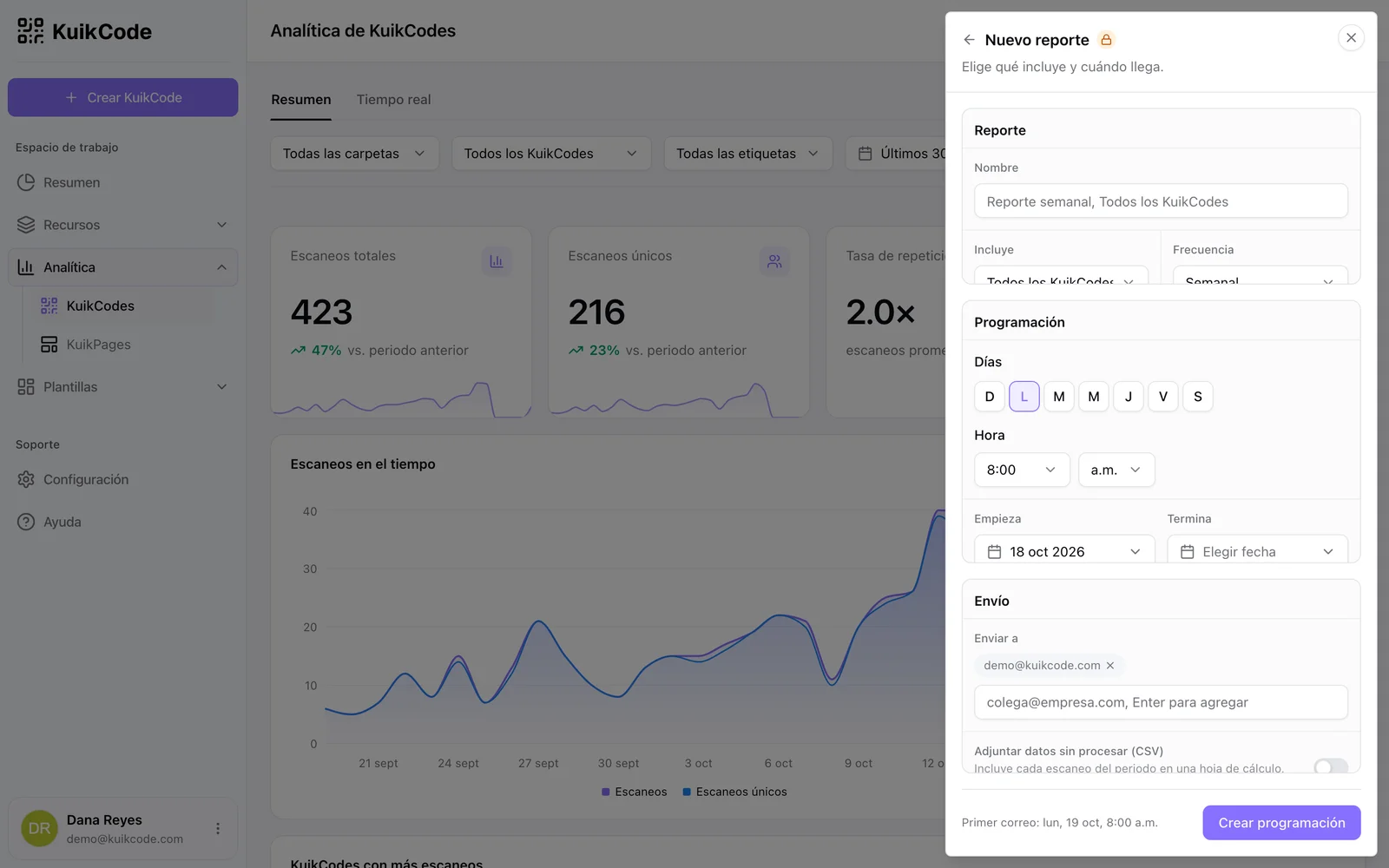
Task: Click Crear programación button
Action: (x=1281, y=823)
